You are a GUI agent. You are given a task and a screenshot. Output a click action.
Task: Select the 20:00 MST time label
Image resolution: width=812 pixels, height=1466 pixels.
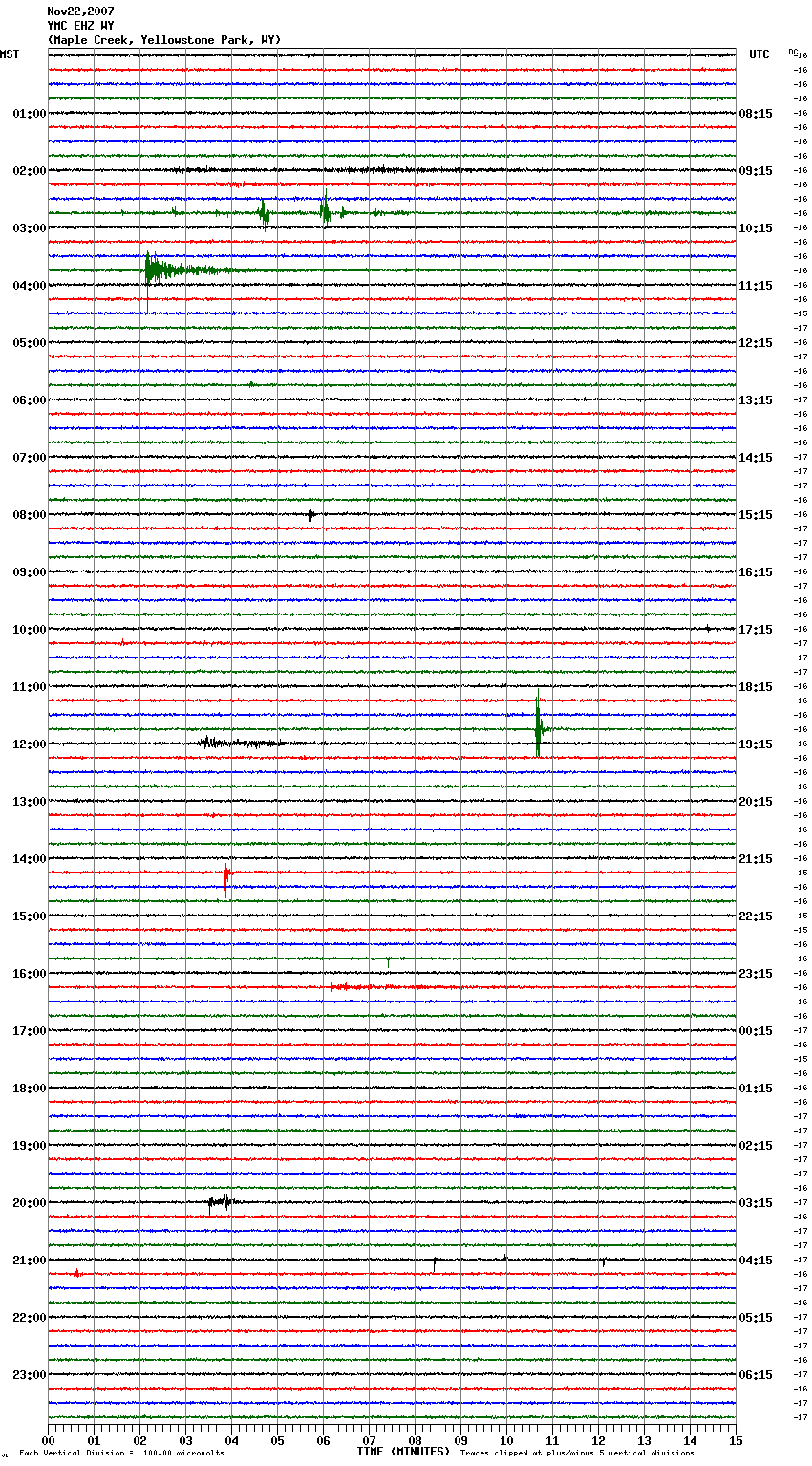click(x=30, y=1203)
